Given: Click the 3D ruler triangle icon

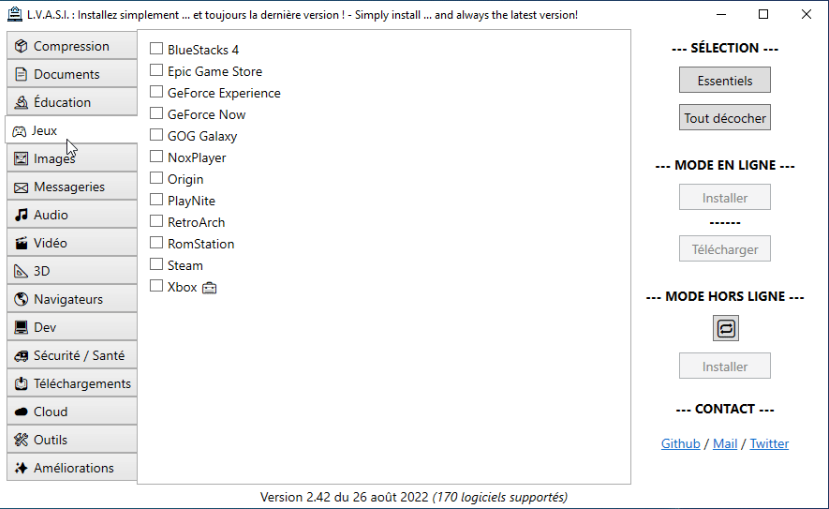Looking at the screenshot, I should (x=21, y=271).
